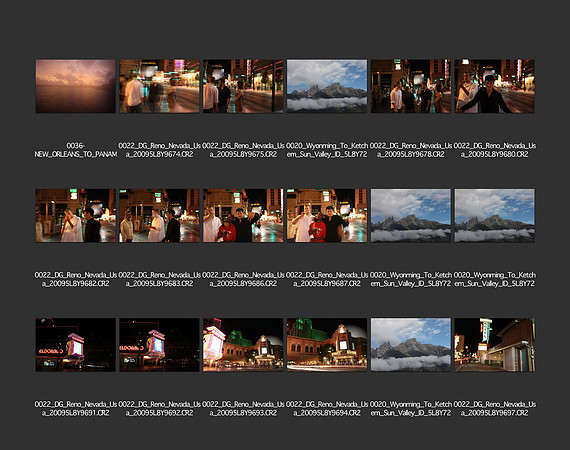Pick the Reno thumbnail 5L8Y9687

(327, 216)
